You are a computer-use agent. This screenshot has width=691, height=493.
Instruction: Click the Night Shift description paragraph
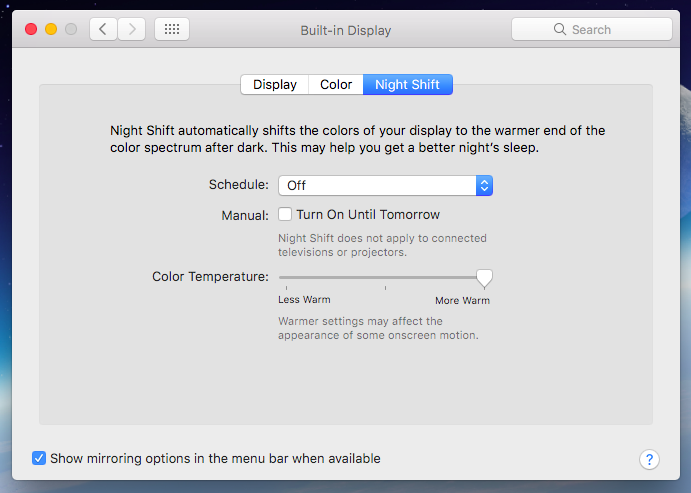(357, 139)
